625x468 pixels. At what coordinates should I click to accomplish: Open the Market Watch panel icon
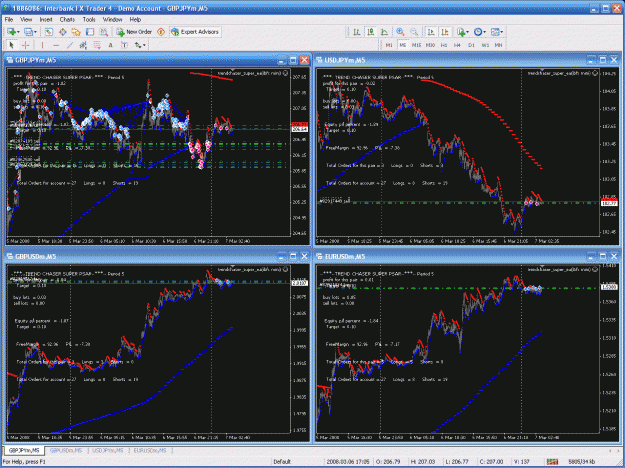coord(49,32)
